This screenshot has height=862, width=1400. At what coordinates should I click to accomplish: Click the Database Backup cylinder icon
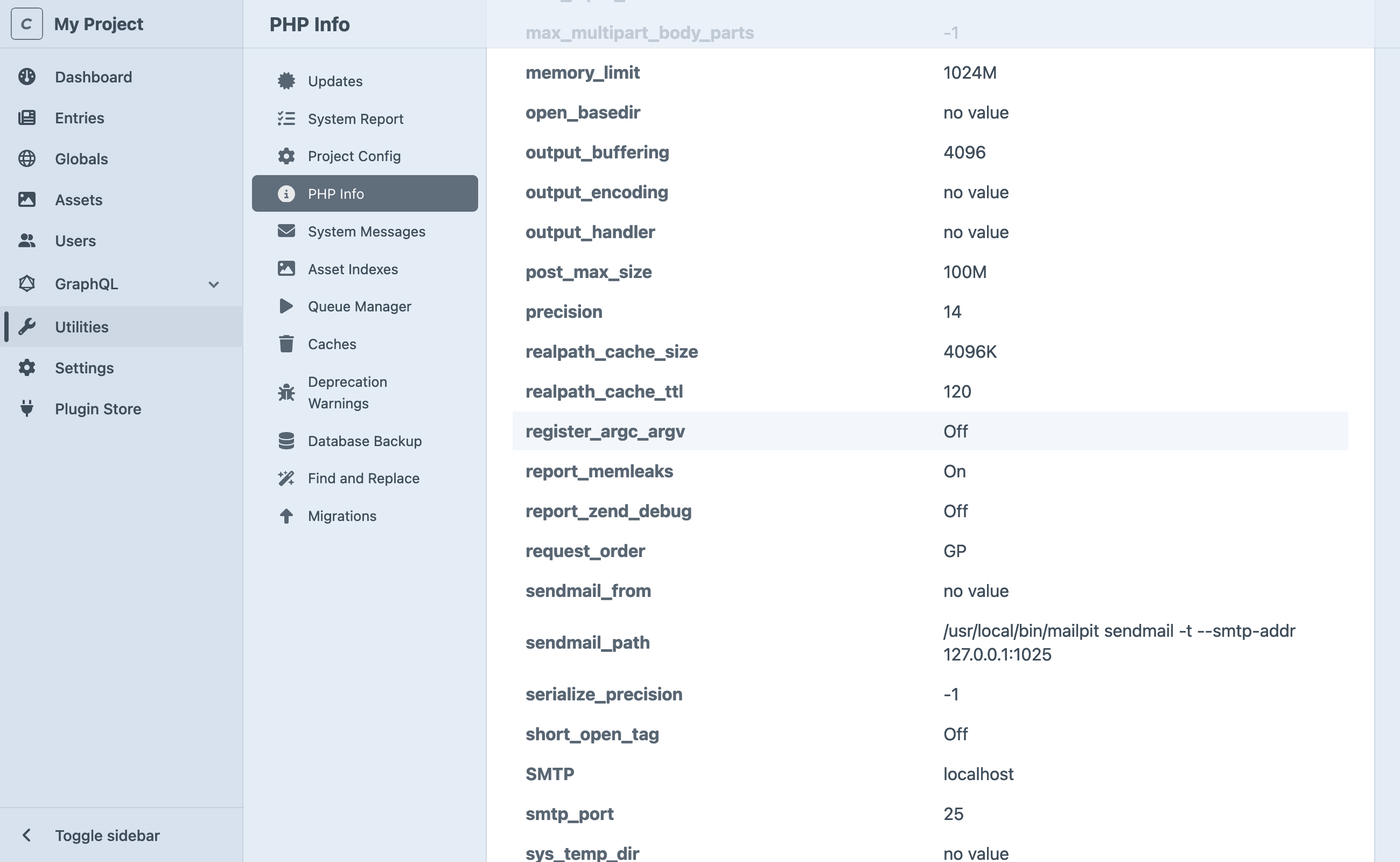pyautogui.click(x=286, y=441)
